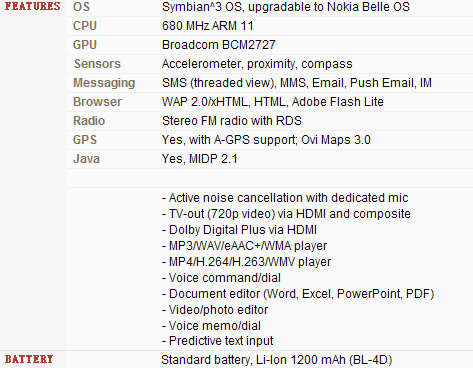Click the BATTERY section heading
The height and width of the screenshot is (368, 473).
[29, 359]
